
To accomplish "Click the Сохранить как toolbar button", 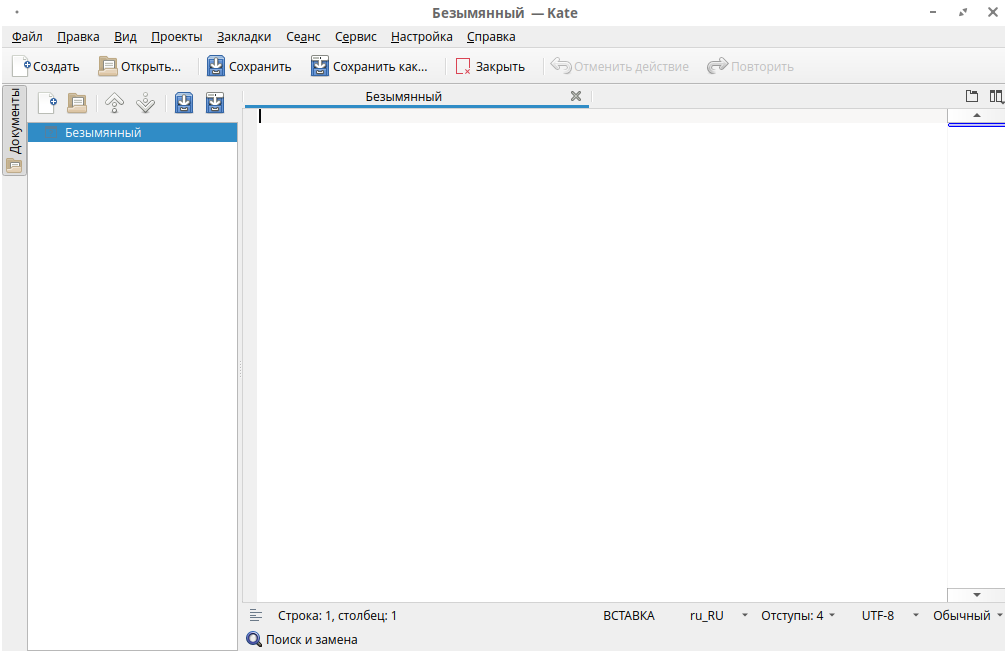I will click(x=368, y=67).
